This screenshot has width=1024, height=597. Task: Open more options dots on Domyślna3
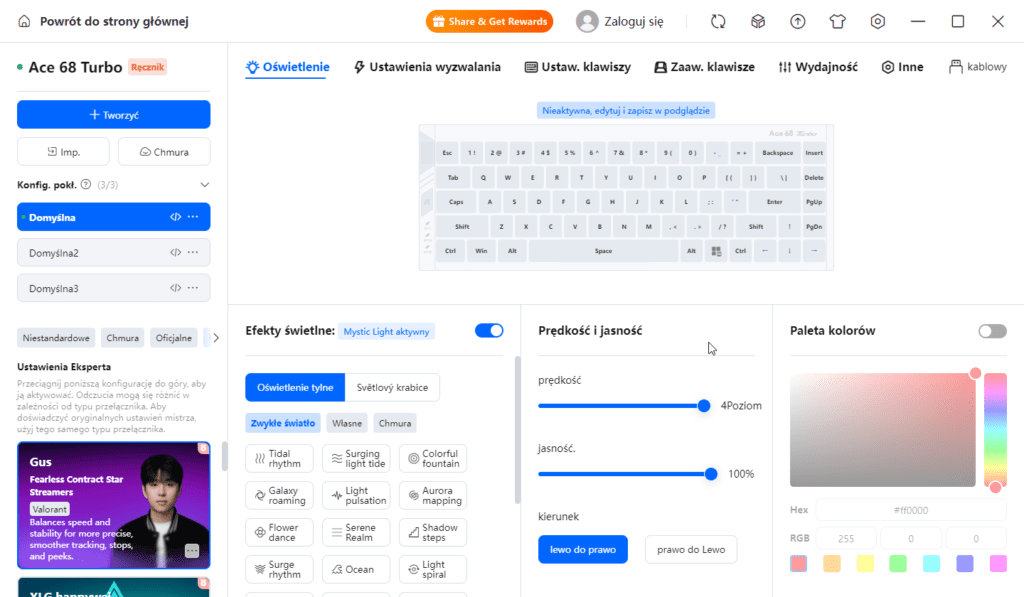(193, 289)
